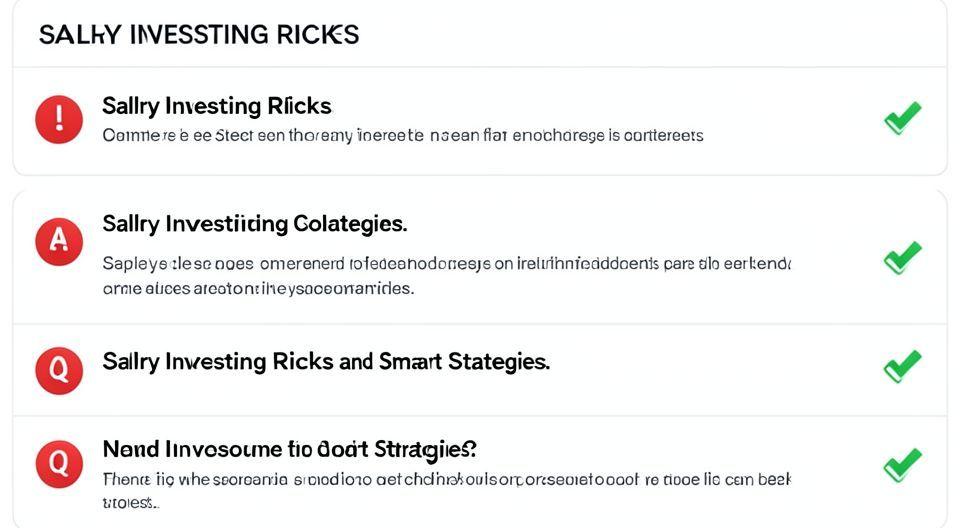
Task: Click the description line starting 'Thenre tiq whe'
Action: [446, 479]
